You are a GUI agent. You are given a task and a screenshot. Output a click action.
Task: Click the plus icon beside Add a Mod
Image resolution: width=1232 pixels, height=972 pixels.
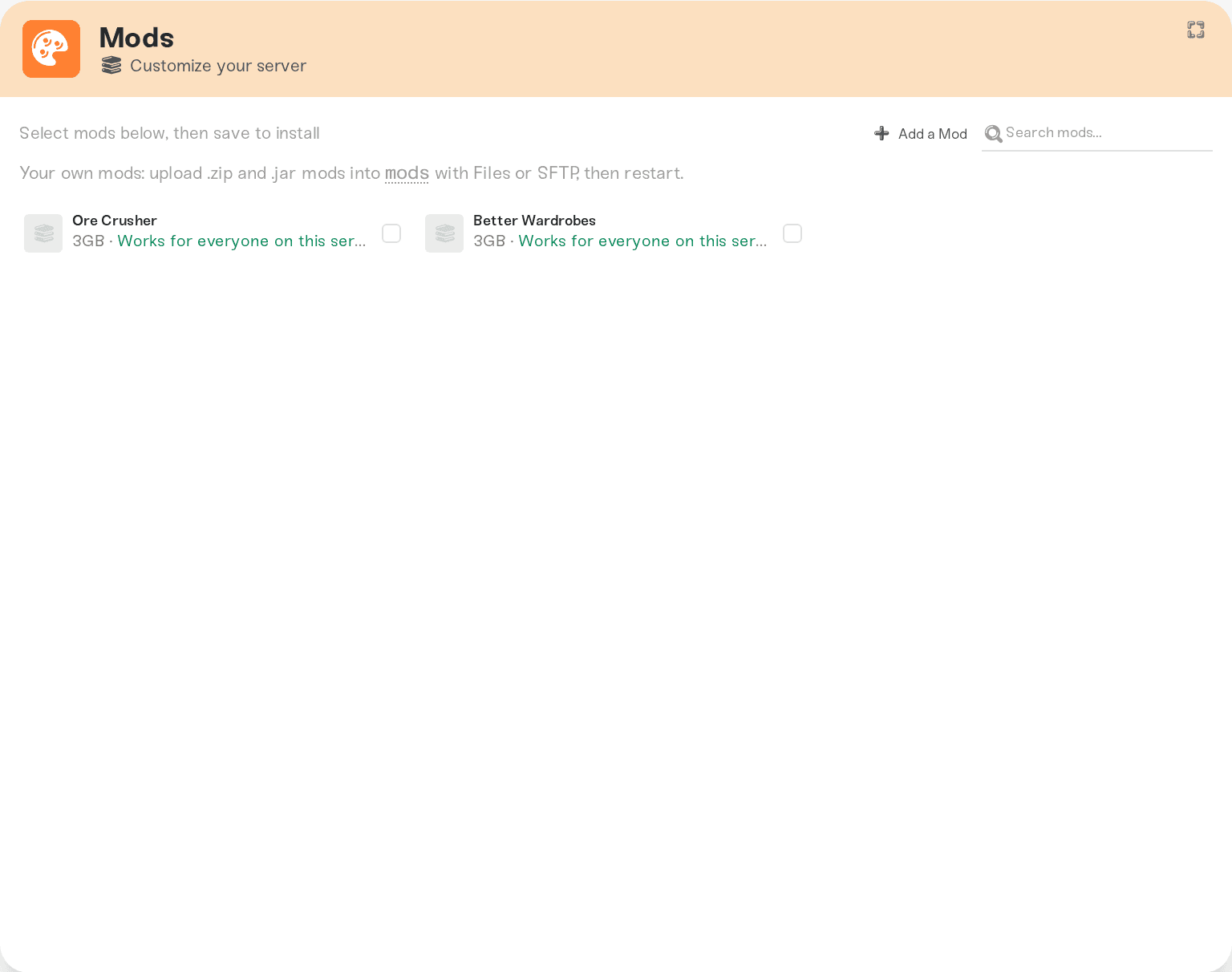(881, 133)
